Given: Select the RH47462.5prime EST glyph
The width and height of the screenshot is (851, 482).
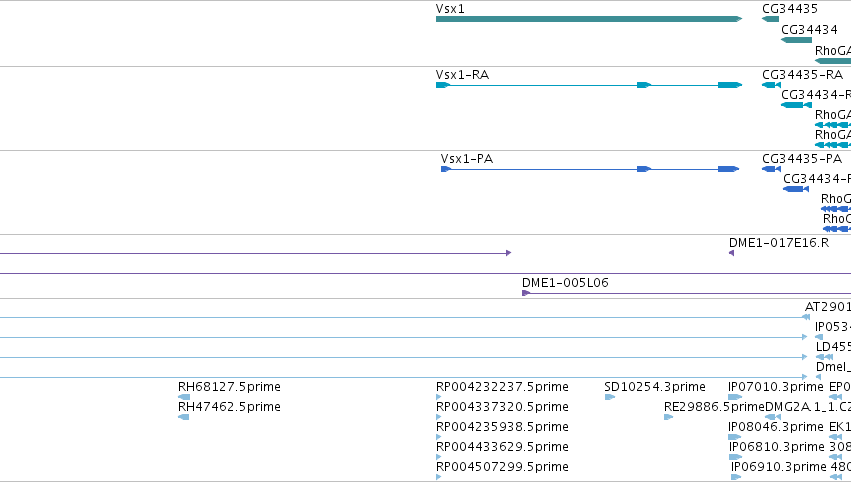Looking at the screenshot, I should coord(183,417).
